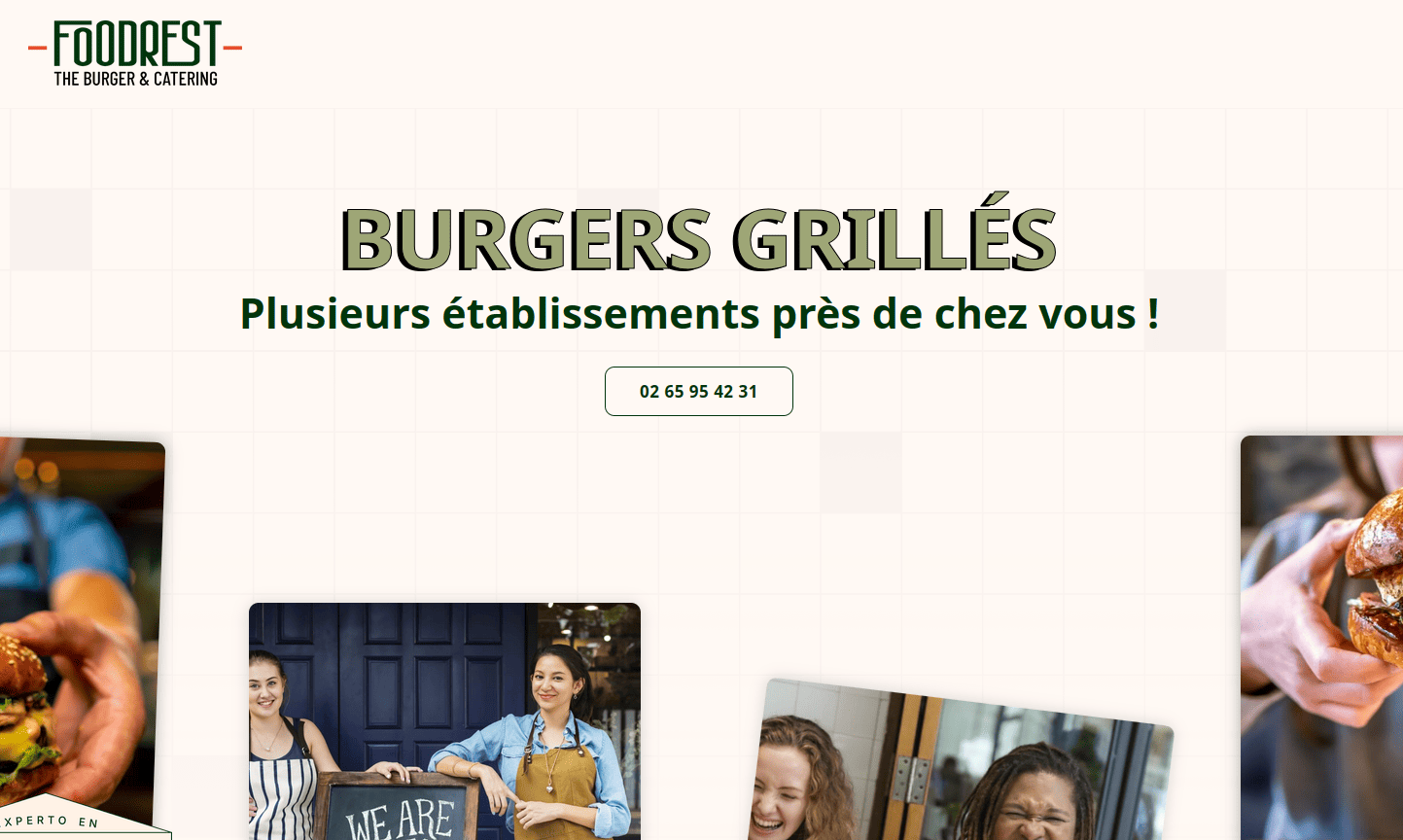1403x840 pixels.
Task: Click the pale pink square left of heading
Action: pos(51,229)
